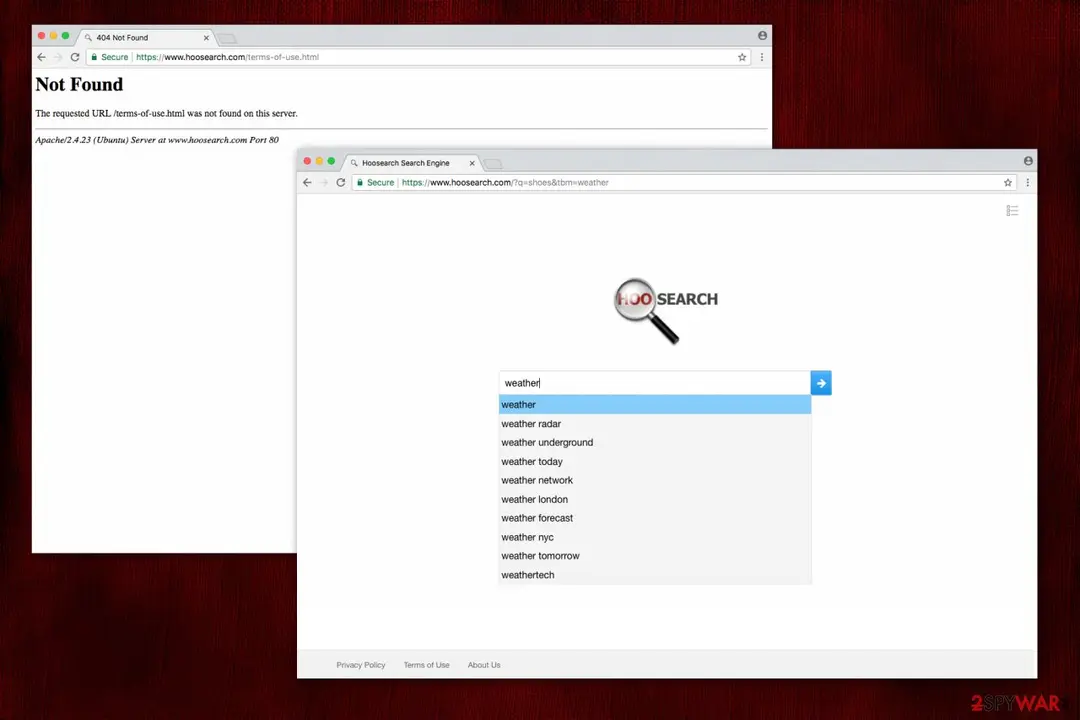
Task: Open Privacy Policy footer link
Action: click(361, 665)
